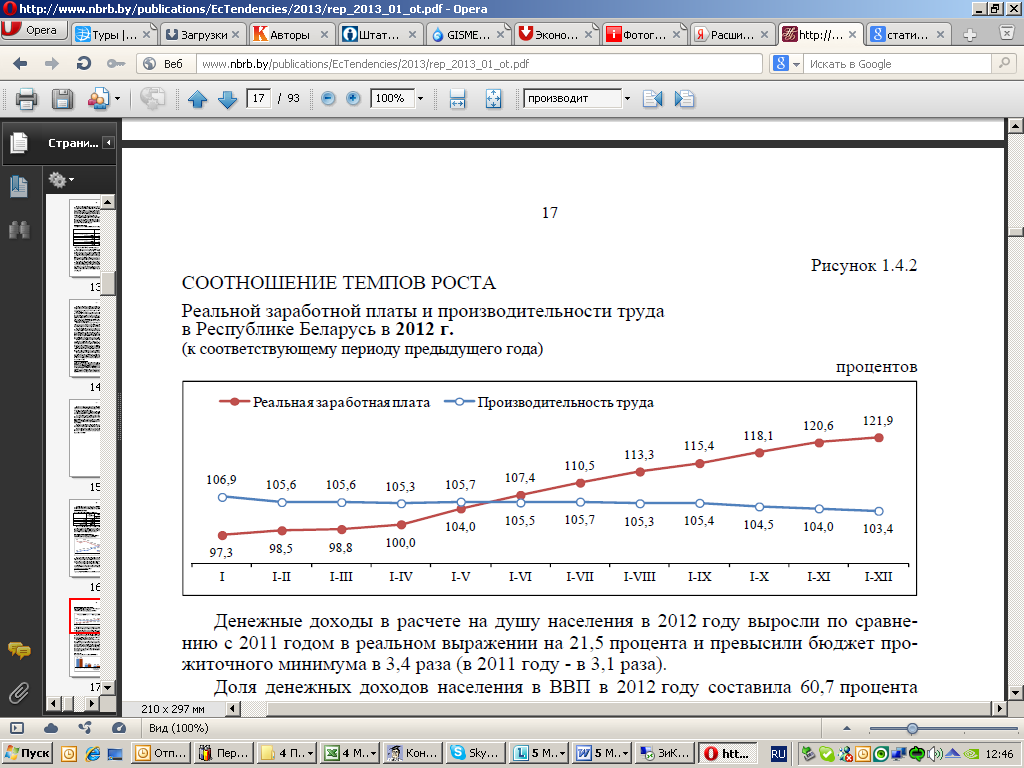Select page 16 thumbnail
The height and width of the screenshot is (768, 1024).
point(84,538)
